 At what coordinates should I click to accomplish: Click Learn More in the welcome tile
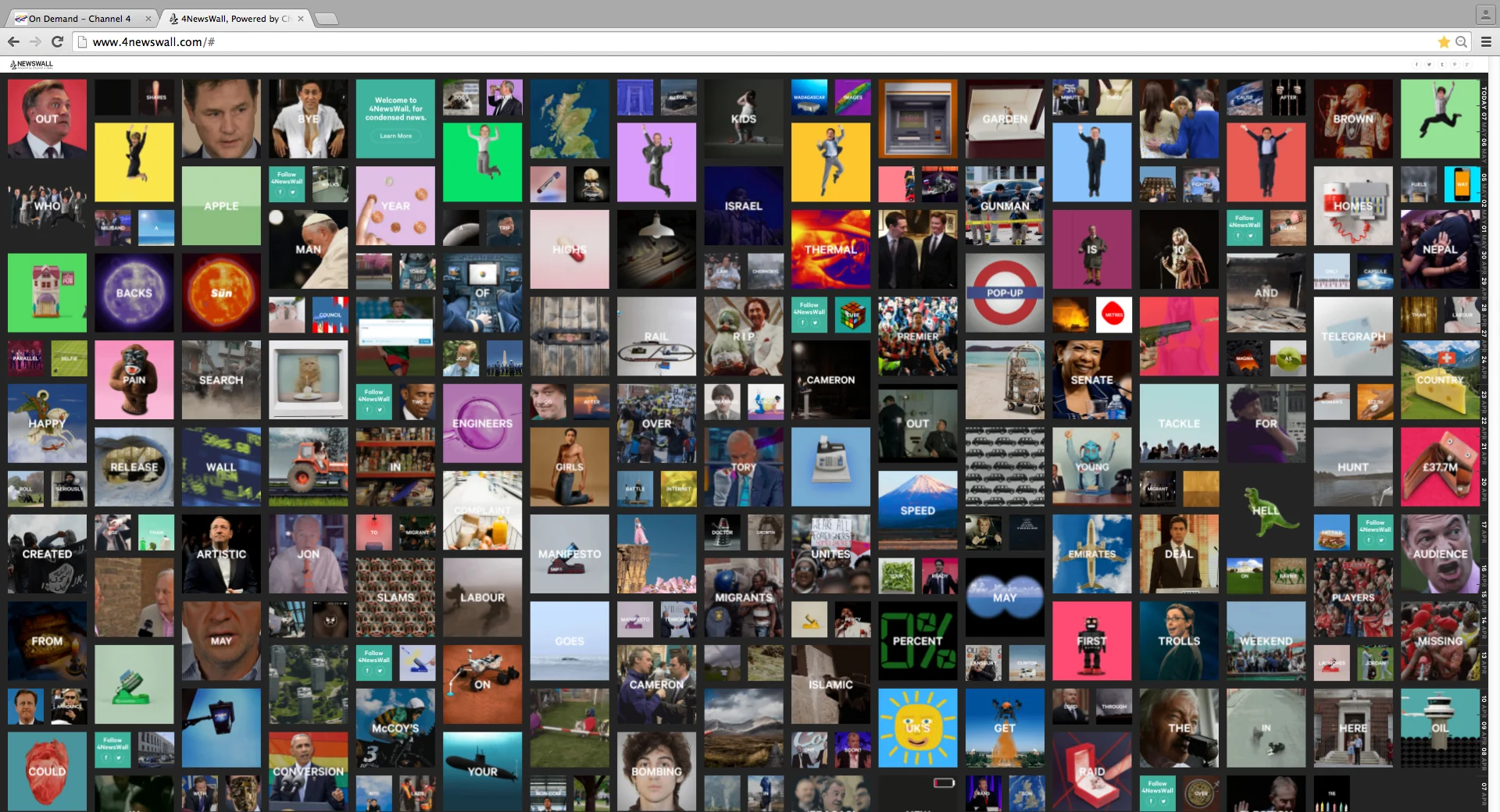(395, 136)
